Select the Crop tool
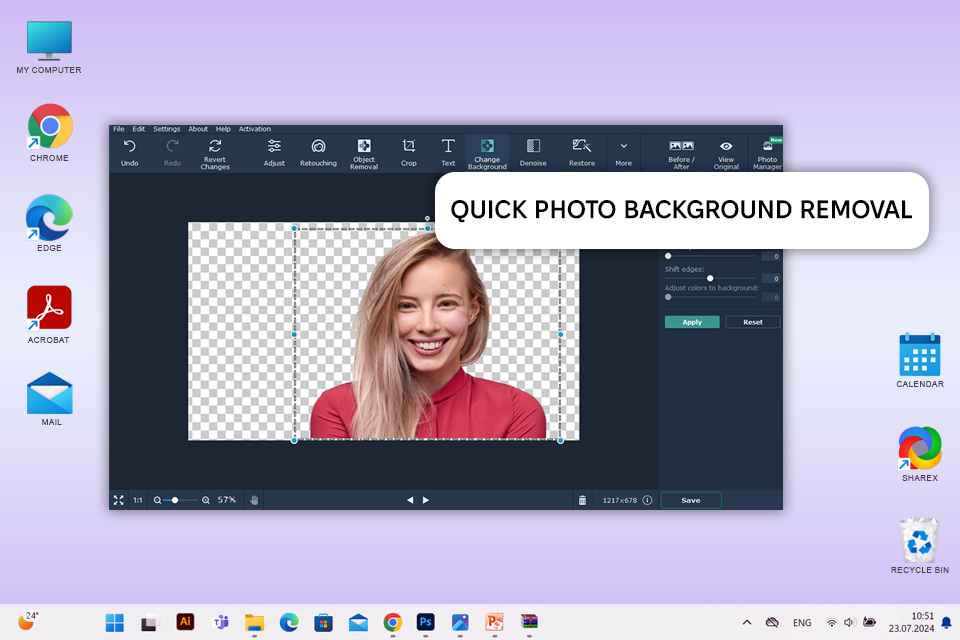Image resolution: width=960 pixels, height=640 pixels. (408, 152)
